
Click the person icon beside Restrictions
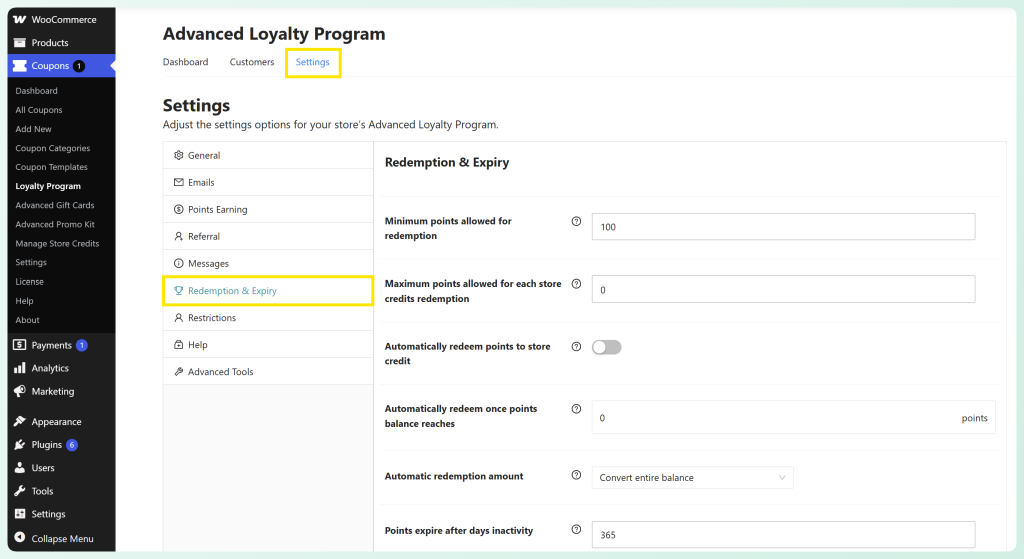click(178, 318)
